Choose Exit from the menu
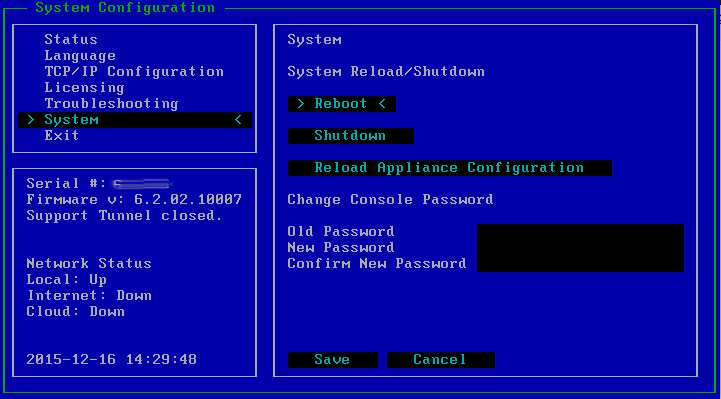The width and height of the screenshot is (721, 399). pyautogui.click(x=62, y=136)
